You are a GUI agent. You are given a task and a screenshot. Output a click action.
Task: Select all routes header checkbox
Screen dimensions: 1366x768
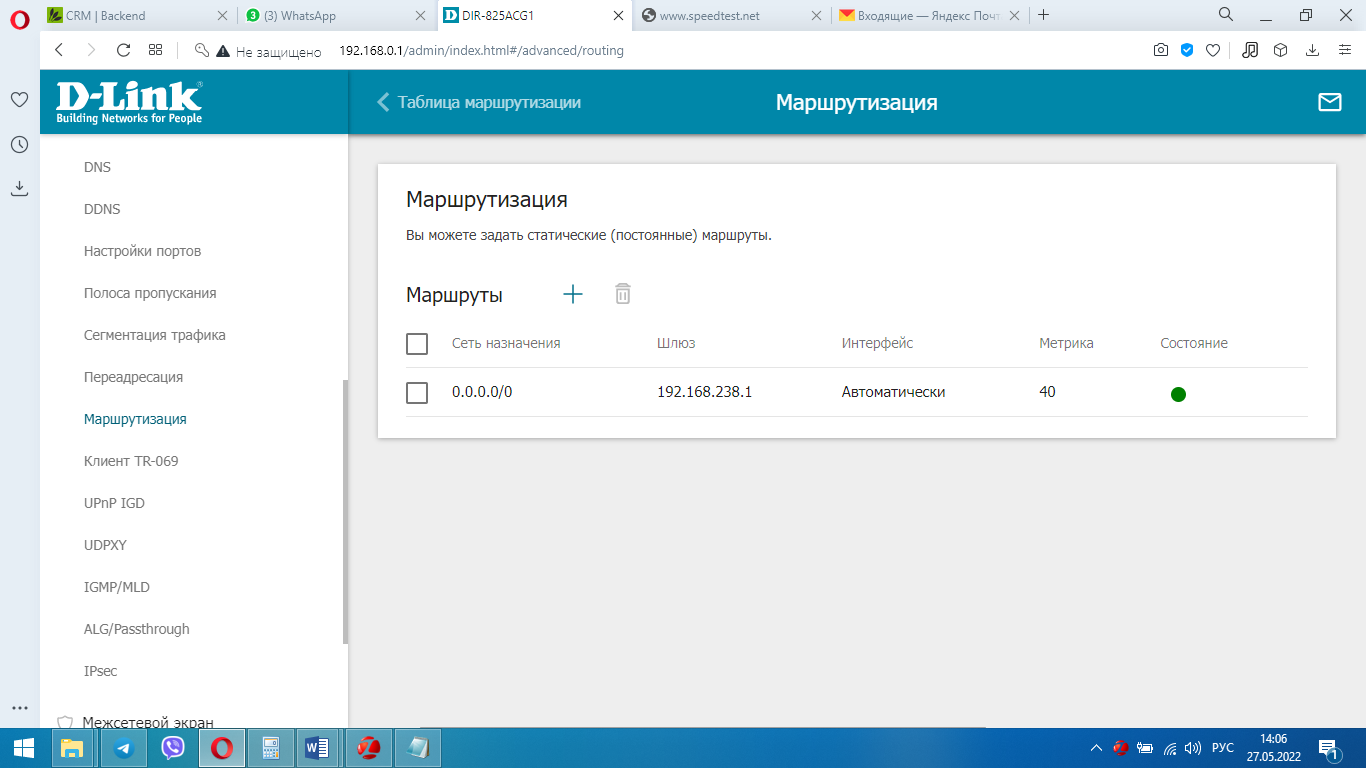[417, 344]
